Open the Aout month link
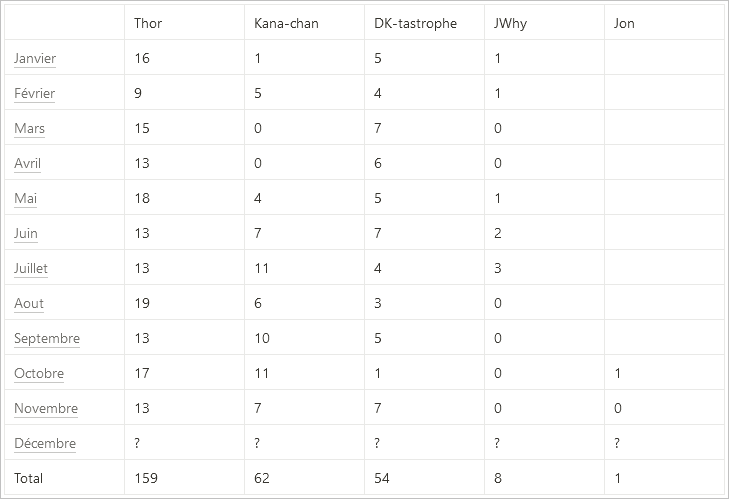 click(29, 303)
